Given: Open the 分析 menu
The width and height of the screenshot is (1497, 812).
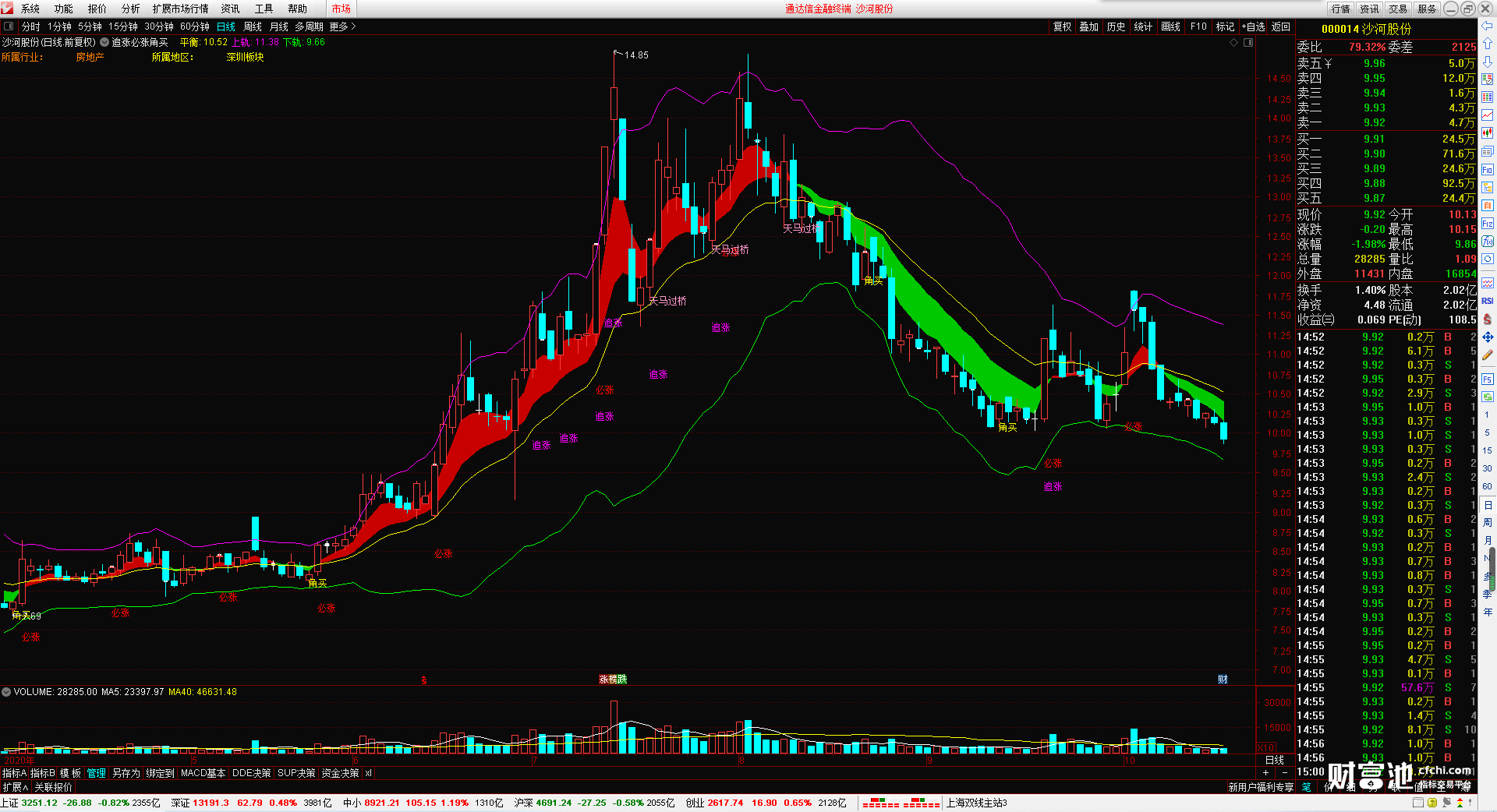Looking at the screenshot, I should tap(131, 9).
